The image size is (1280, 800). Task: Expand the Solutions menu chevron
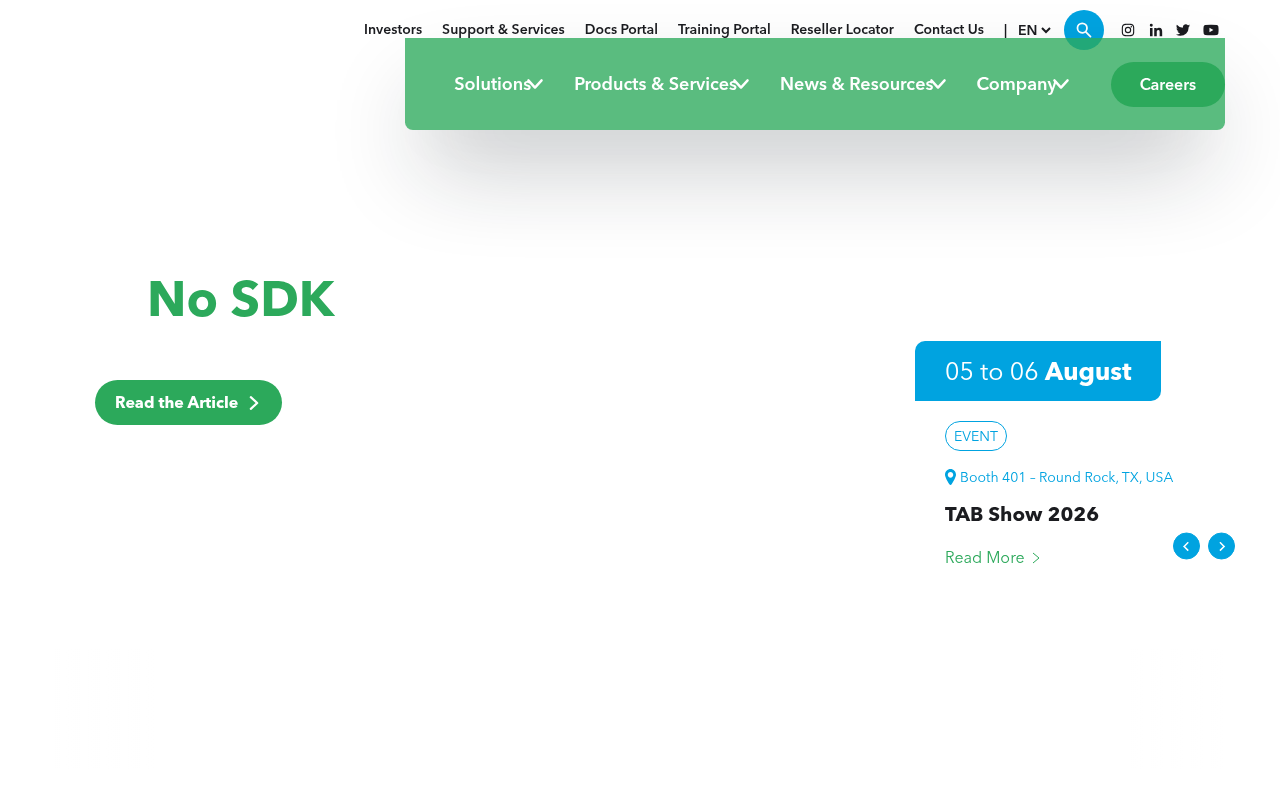[x=536, y=84]
